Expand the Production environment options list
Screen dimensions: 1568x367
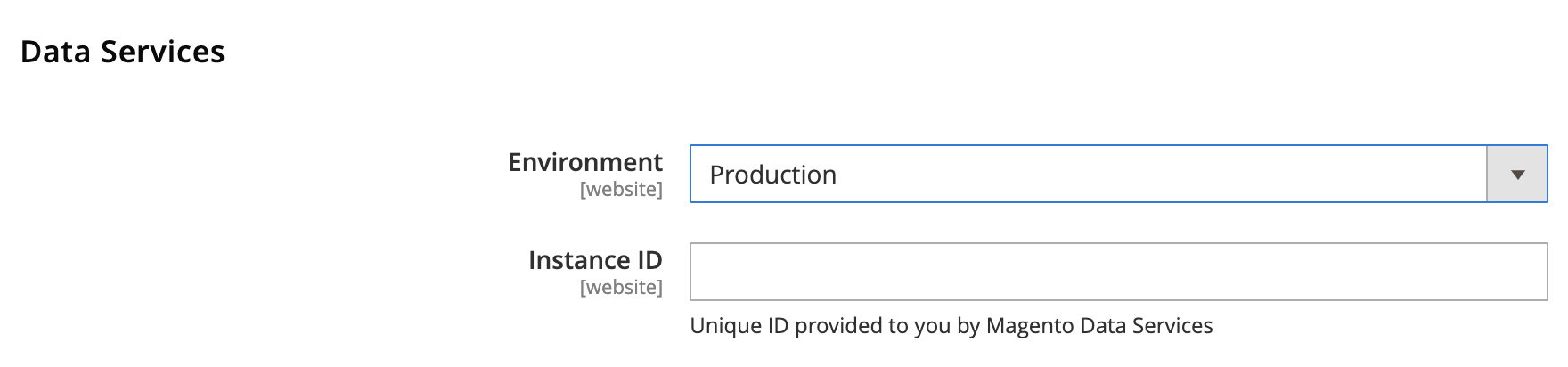point(1119,175)
